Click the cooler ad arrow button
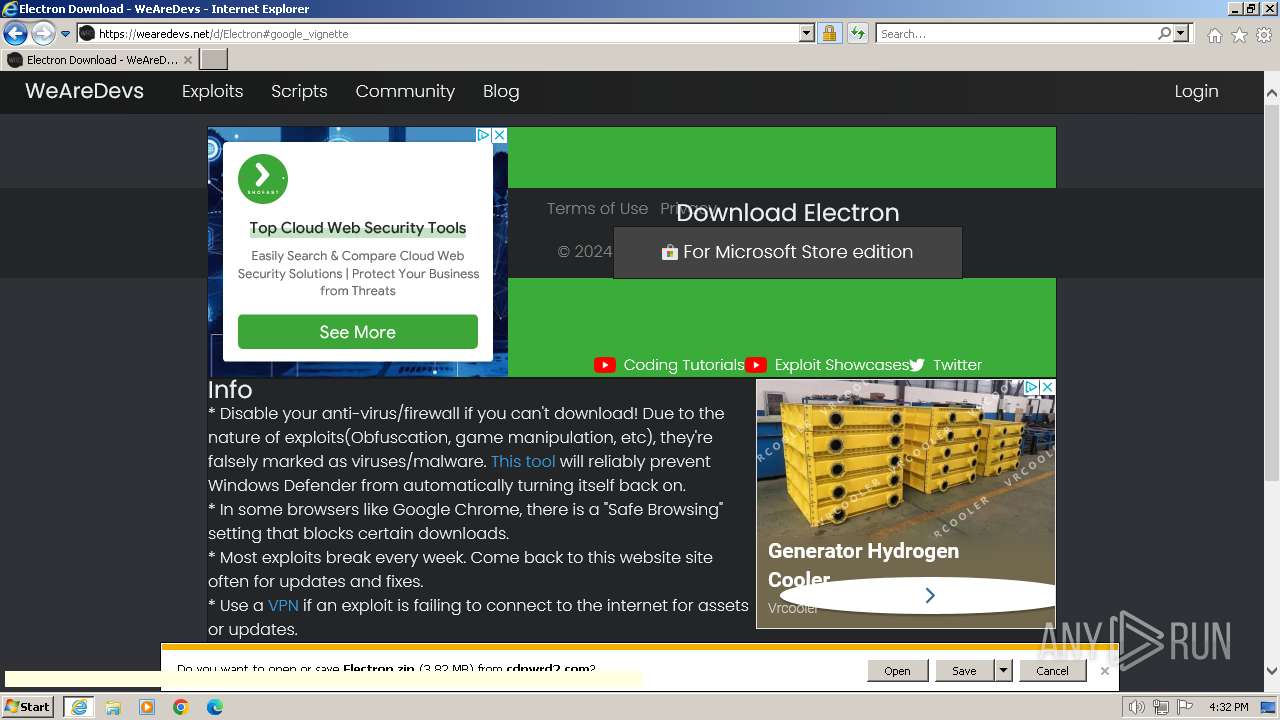1280x720 pixels. pos(930,595)
